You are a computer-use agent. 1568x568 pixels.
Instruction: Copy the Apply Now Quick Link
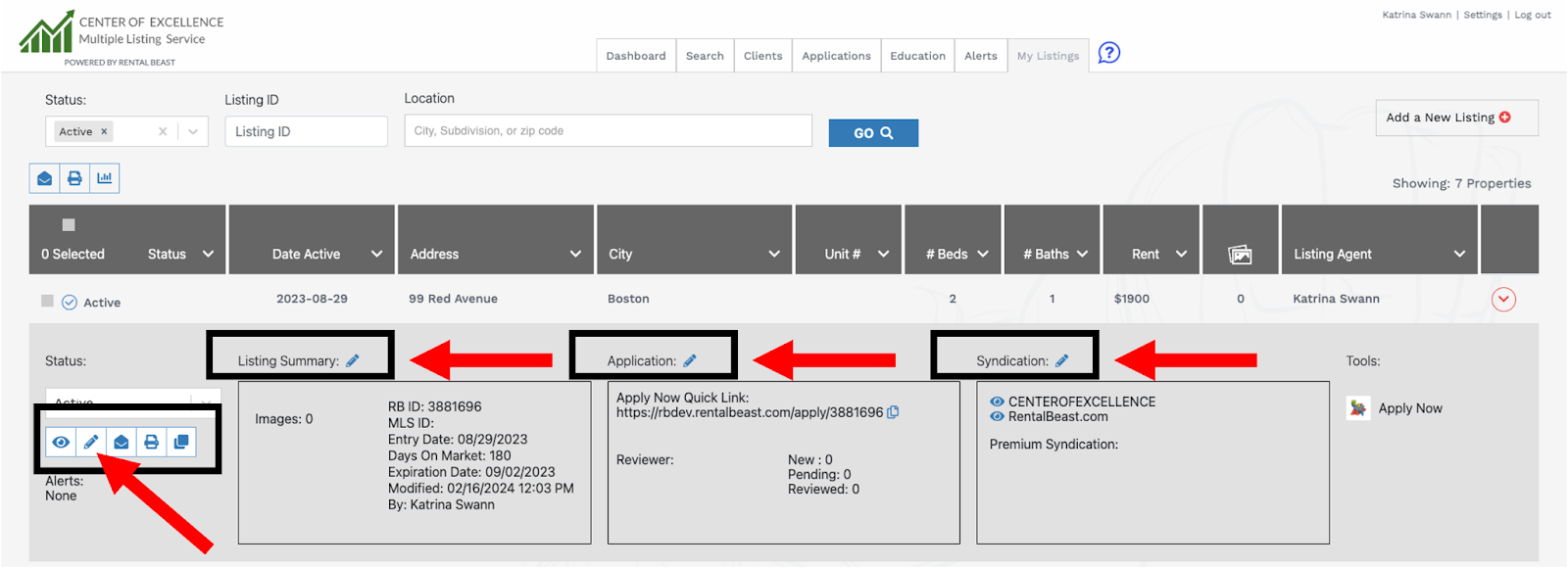point(893,412)
